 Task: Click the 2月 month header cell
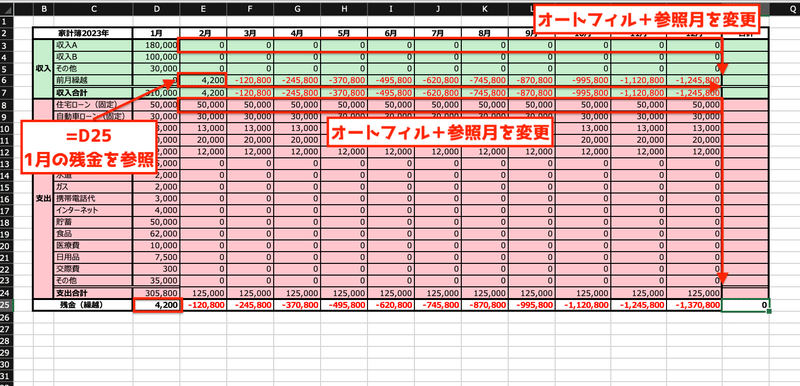[203, 34]
